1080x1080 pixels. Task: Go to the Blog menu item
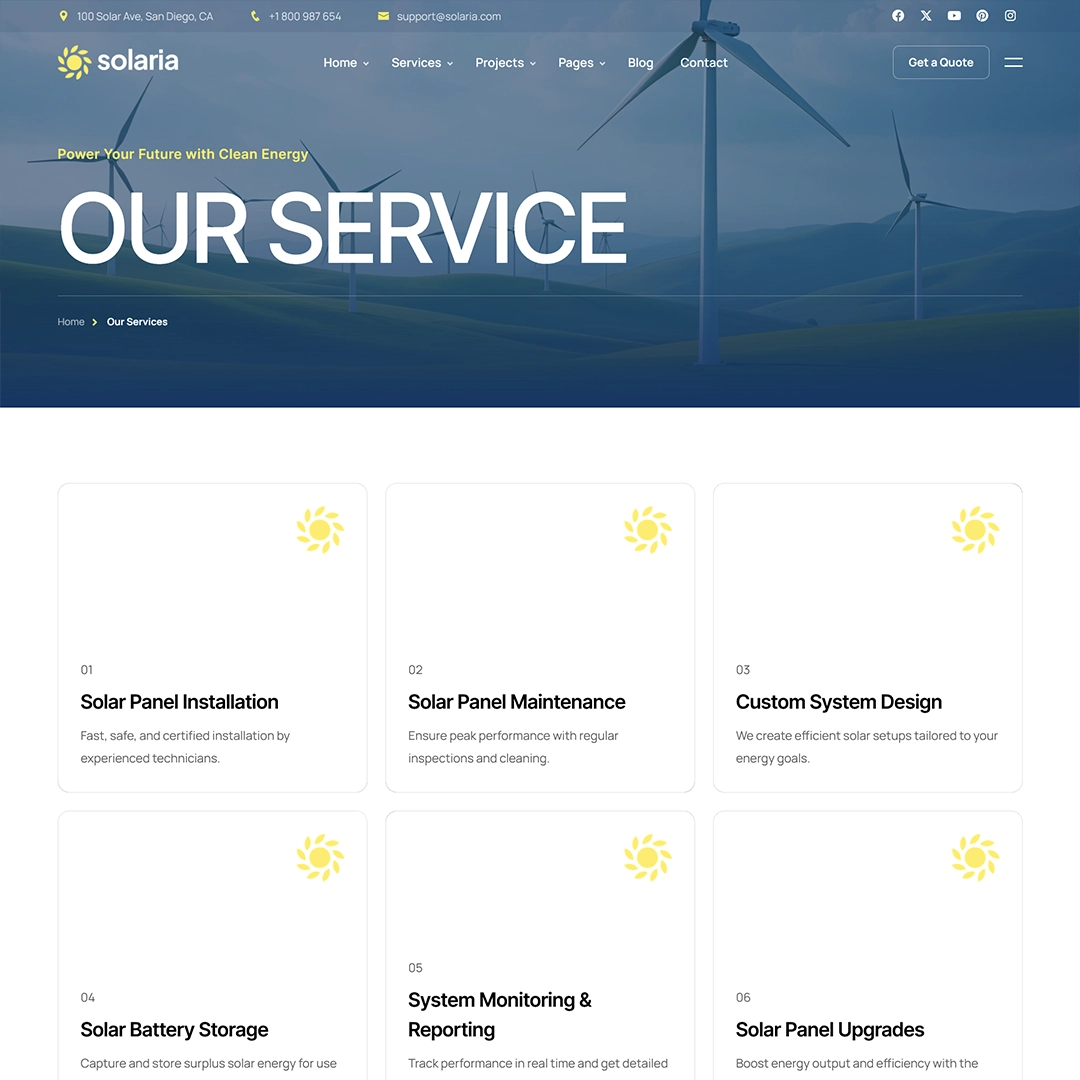point(640,62)
